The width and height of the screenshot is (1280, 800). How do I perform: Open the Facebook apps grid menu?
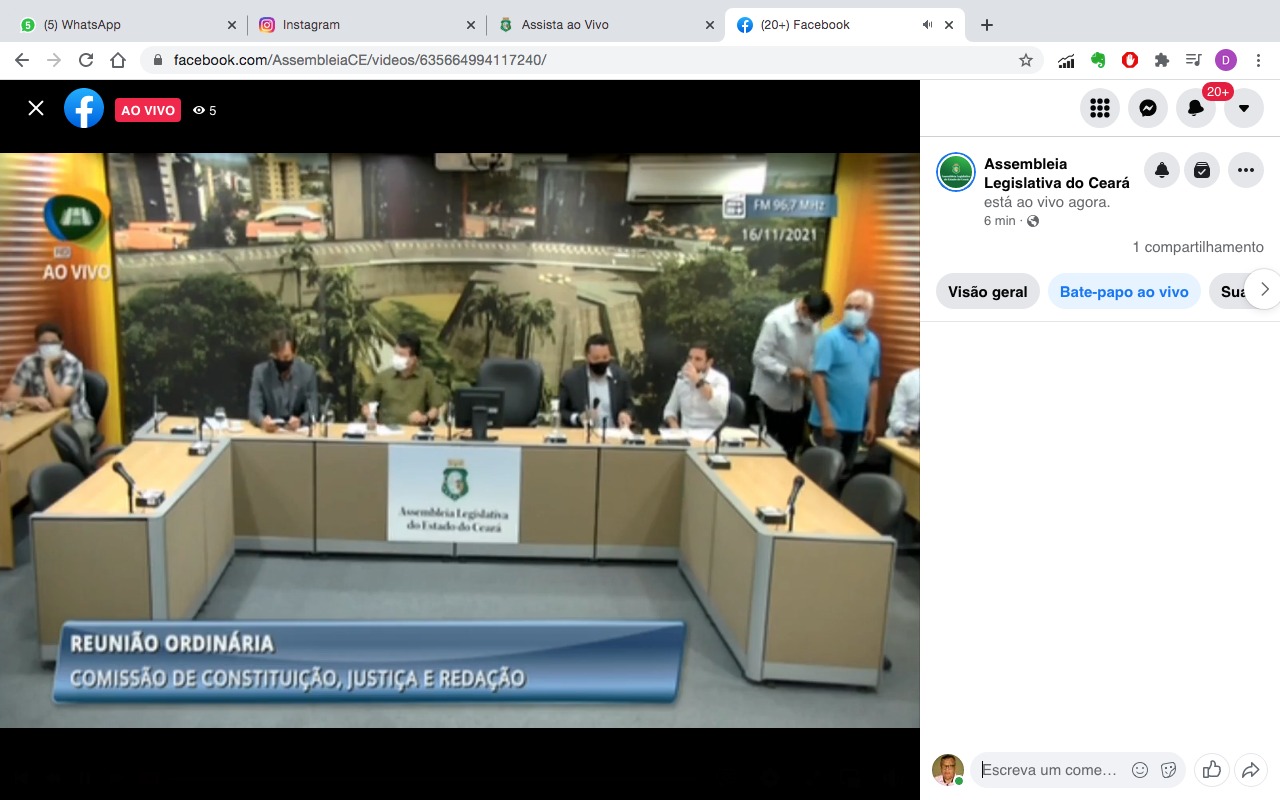pos(1100,109)
